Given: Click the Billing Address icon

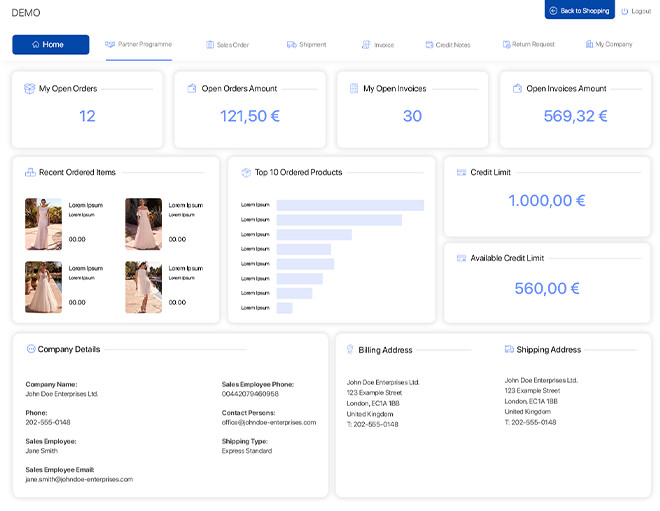Looking at the screenshot, I should pyautogui.click(x=350, y=349).
